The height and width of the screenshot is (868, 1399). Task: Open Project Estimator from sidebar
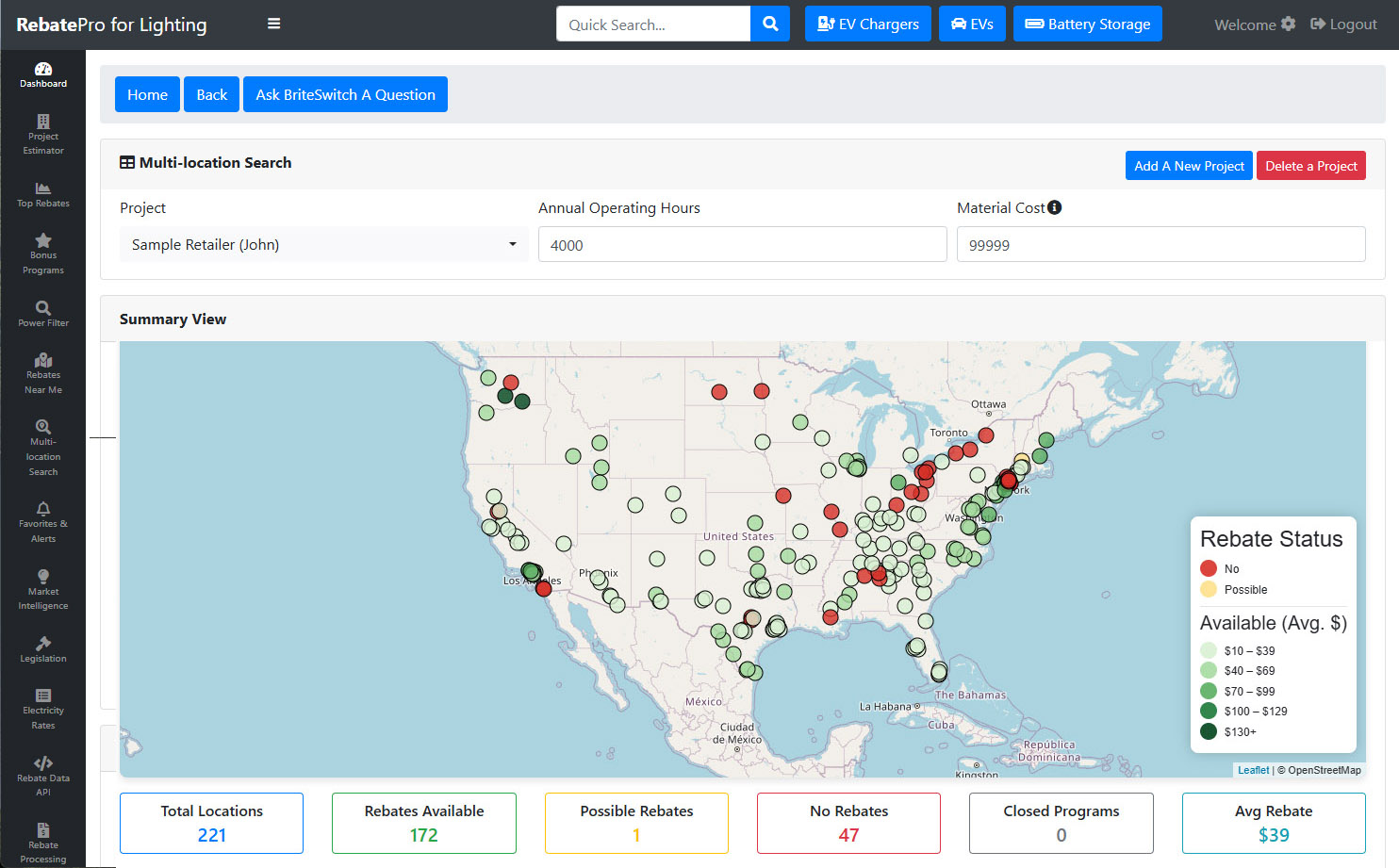43,135
